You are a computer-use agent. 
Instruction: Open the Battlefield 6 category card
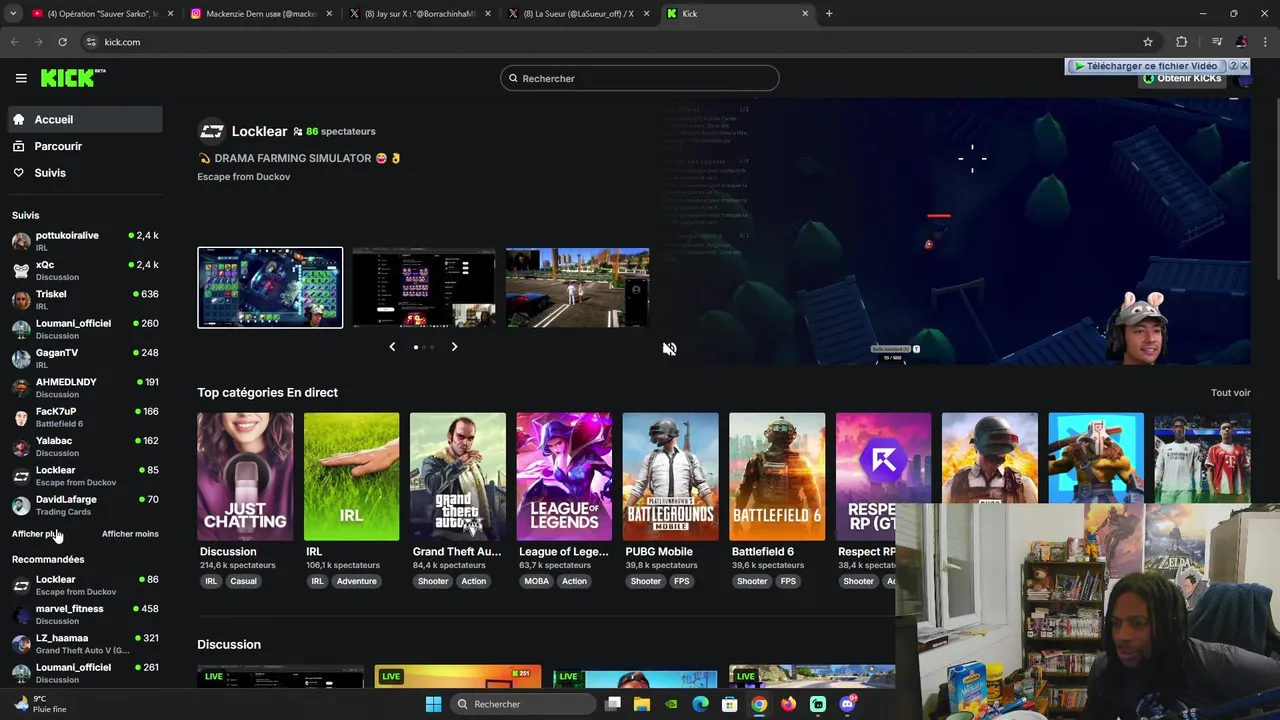pos(777,477)
